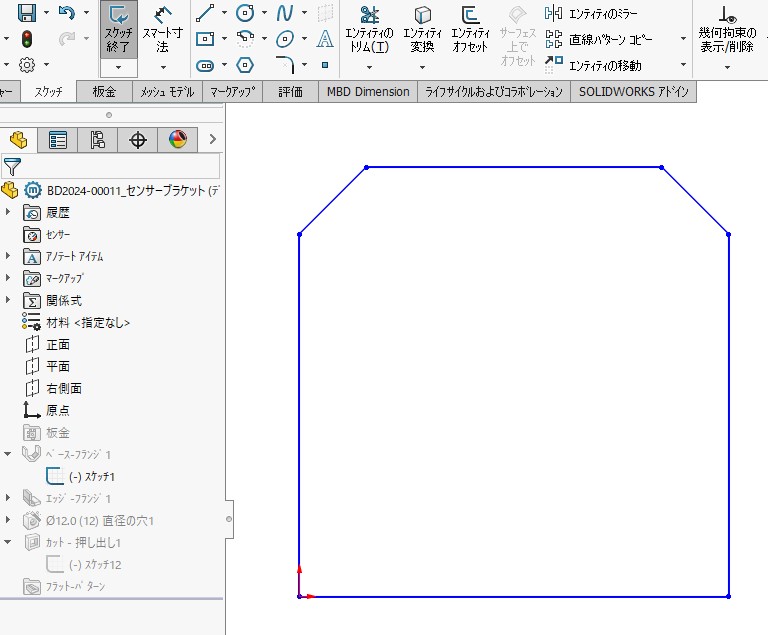Switch to the マークアップ tab

coord(233,92)
